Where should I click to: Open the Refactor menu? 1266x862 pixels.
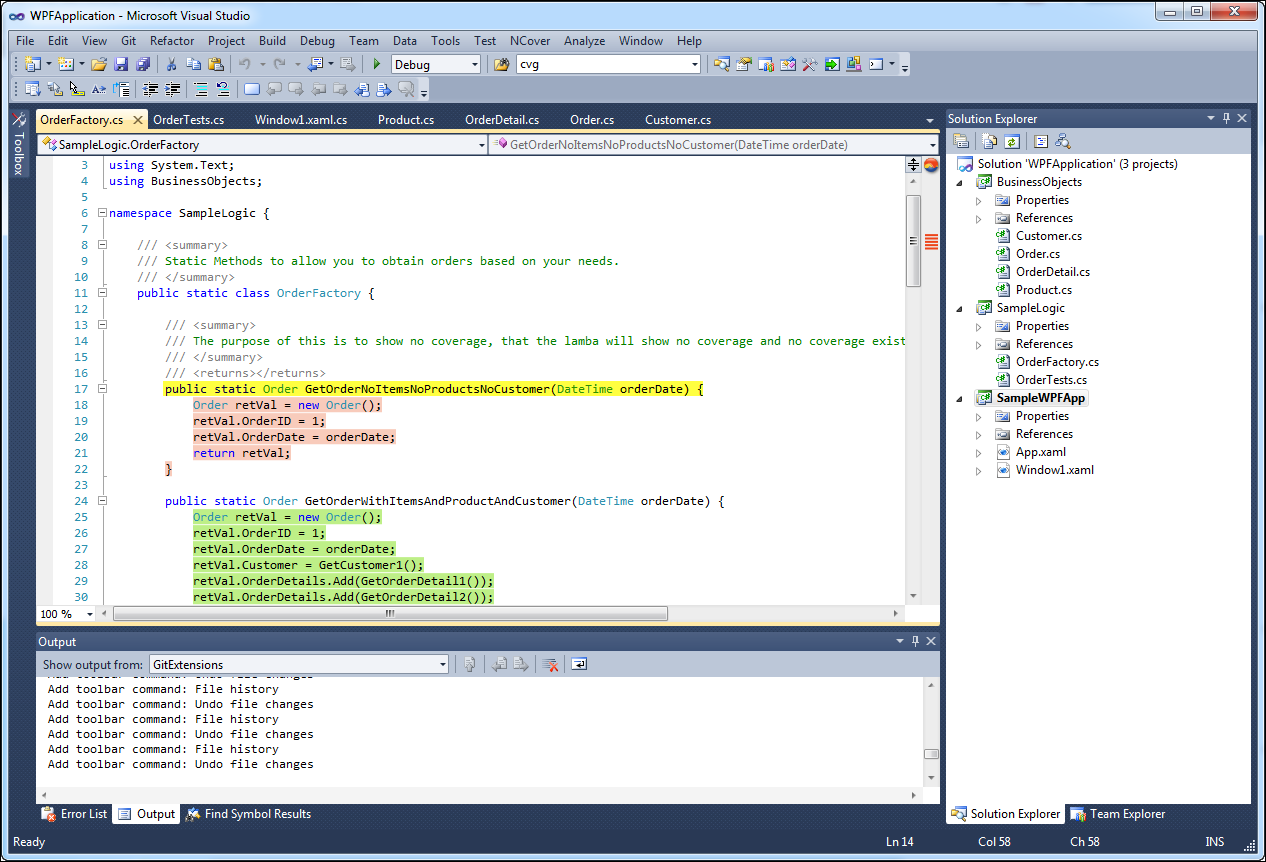point(172,41)
